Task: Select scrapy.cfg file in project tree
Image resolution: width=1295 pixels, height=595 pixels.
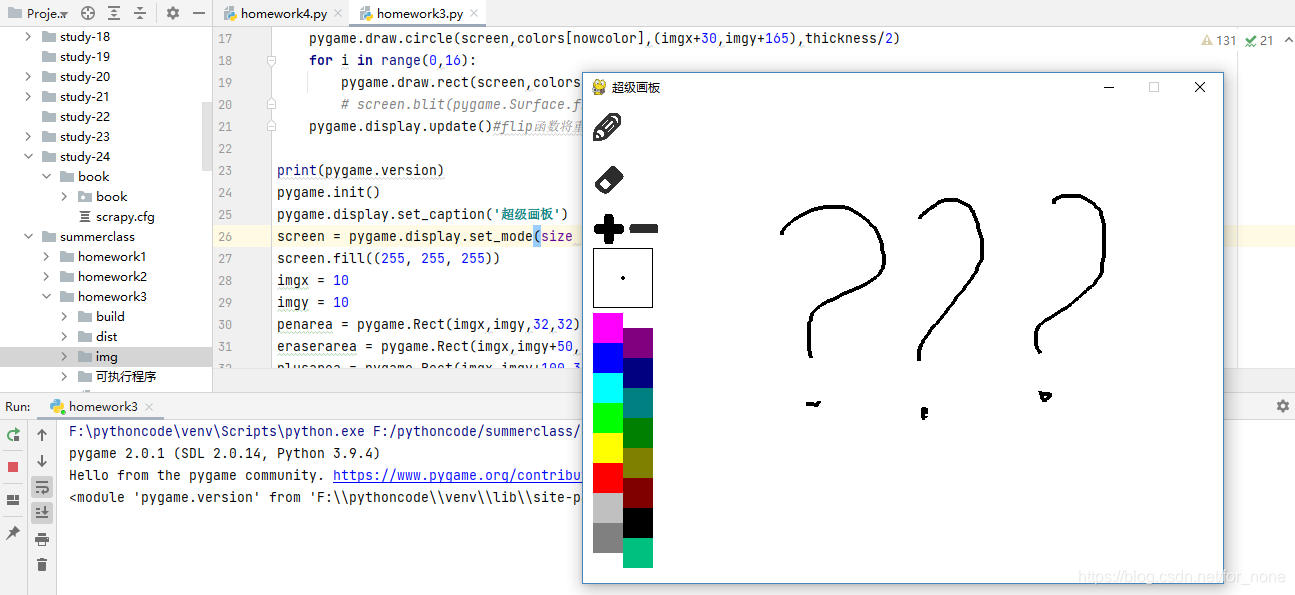Action: (125, 217)
